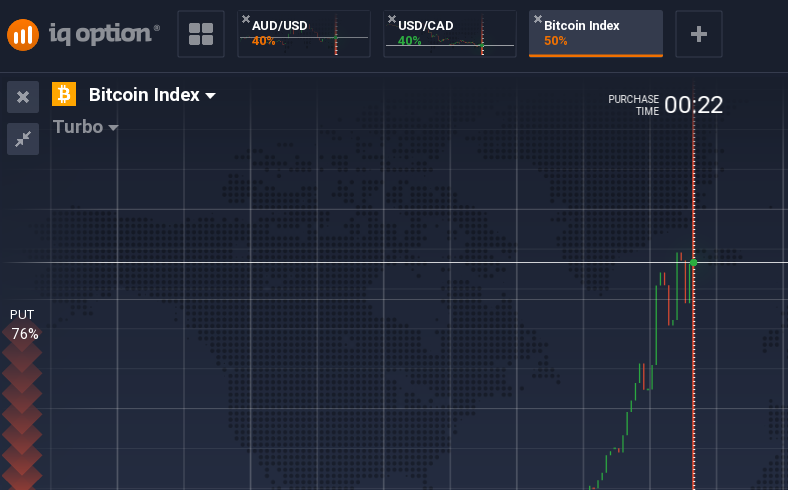788x490 pixels.
Task: Click the gray X chart close button
Action: pos(23,97)
